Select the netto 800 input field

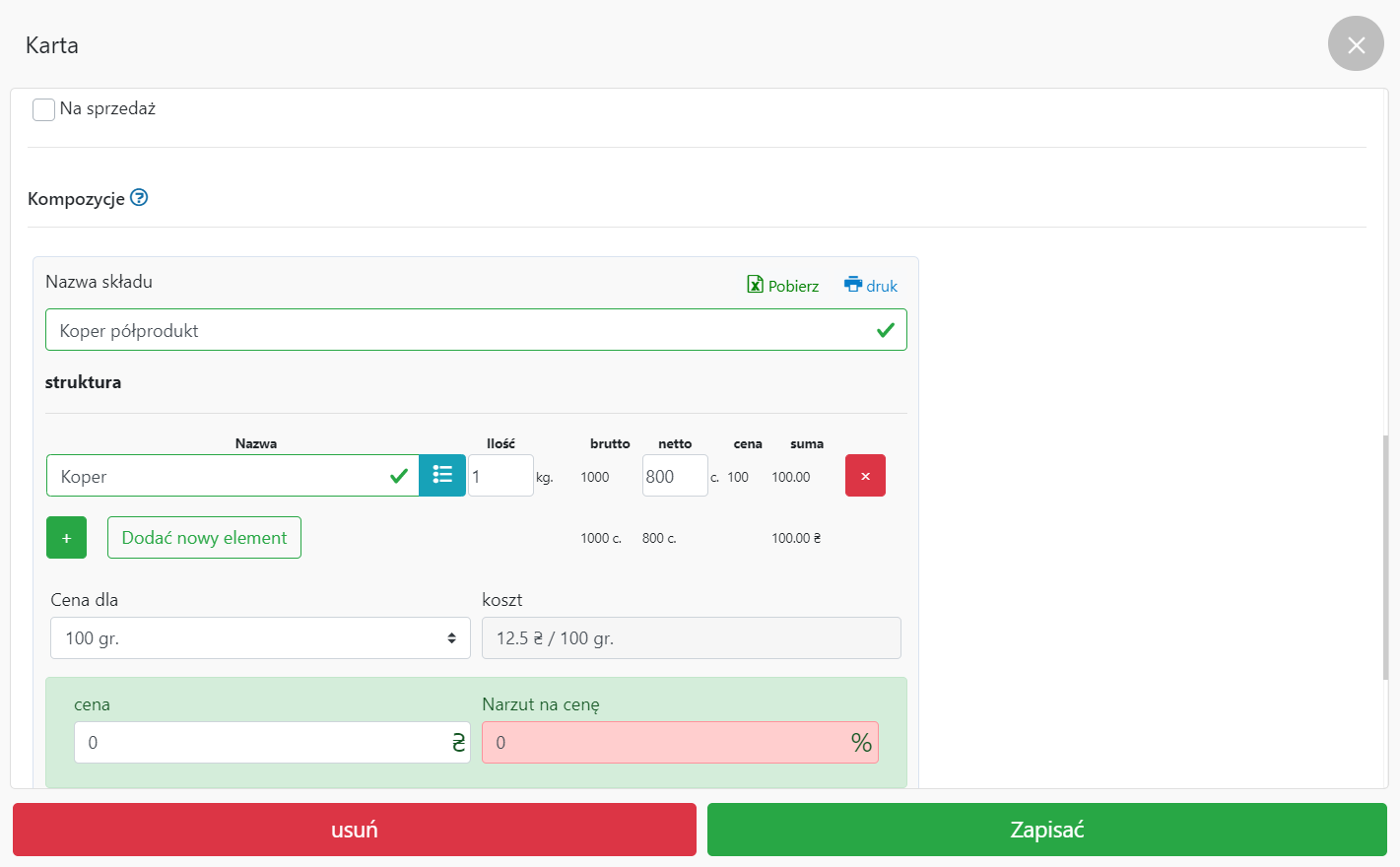[x=674, y=476]
